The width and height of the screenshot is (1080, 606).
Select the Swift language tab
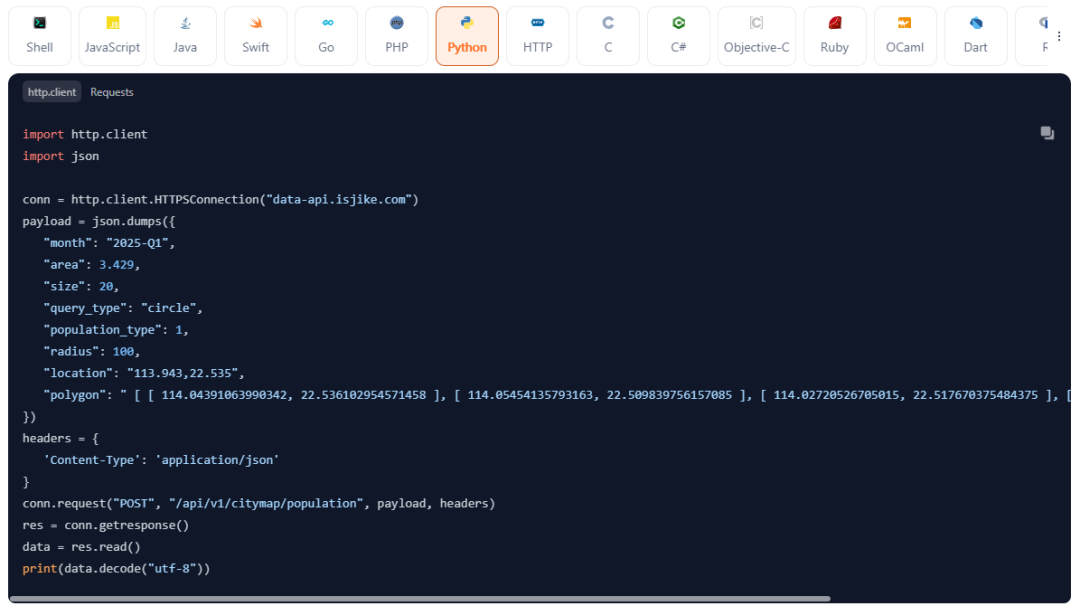pyautogui.click(x=256, y=36)
